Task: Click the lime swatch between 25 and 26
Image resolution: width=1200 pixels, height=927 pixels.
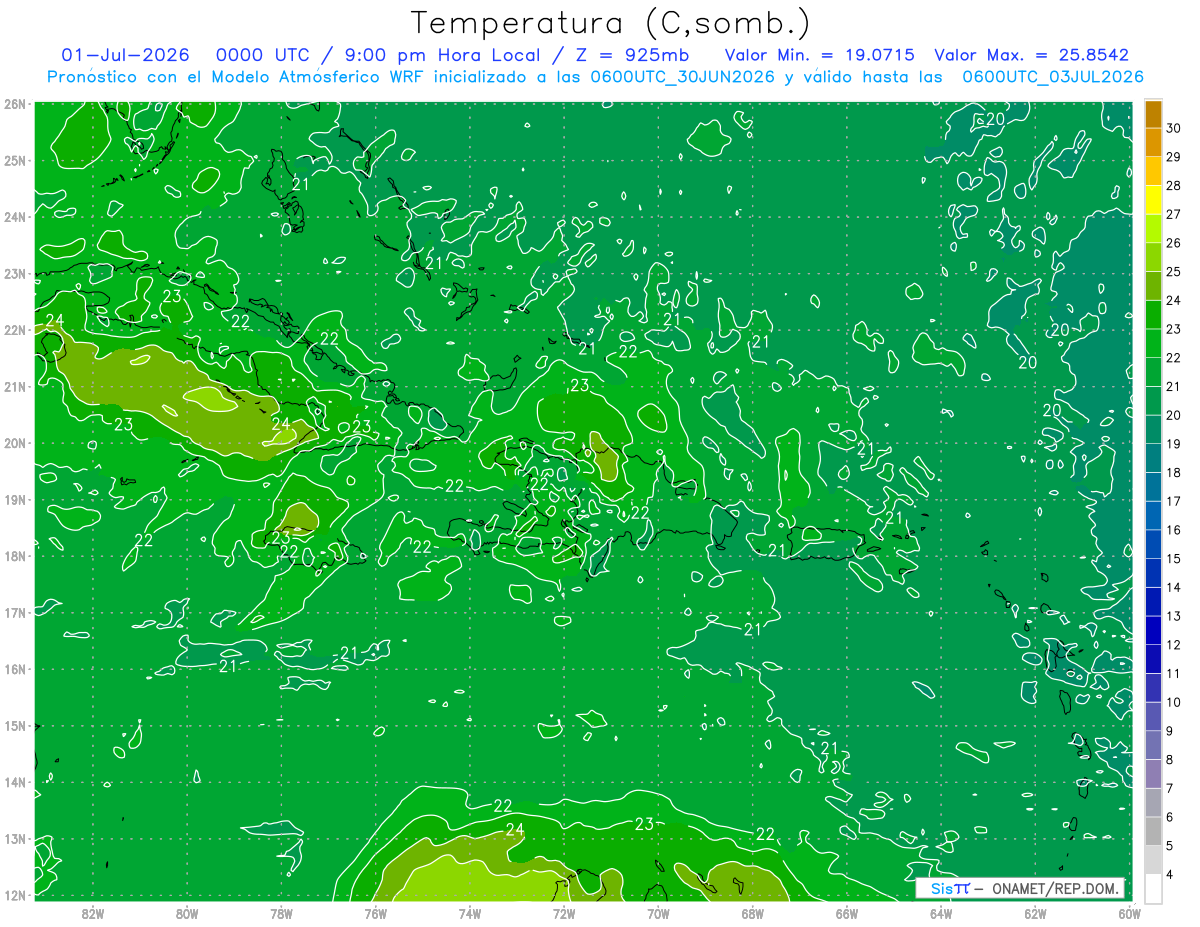Action: 1153,258
